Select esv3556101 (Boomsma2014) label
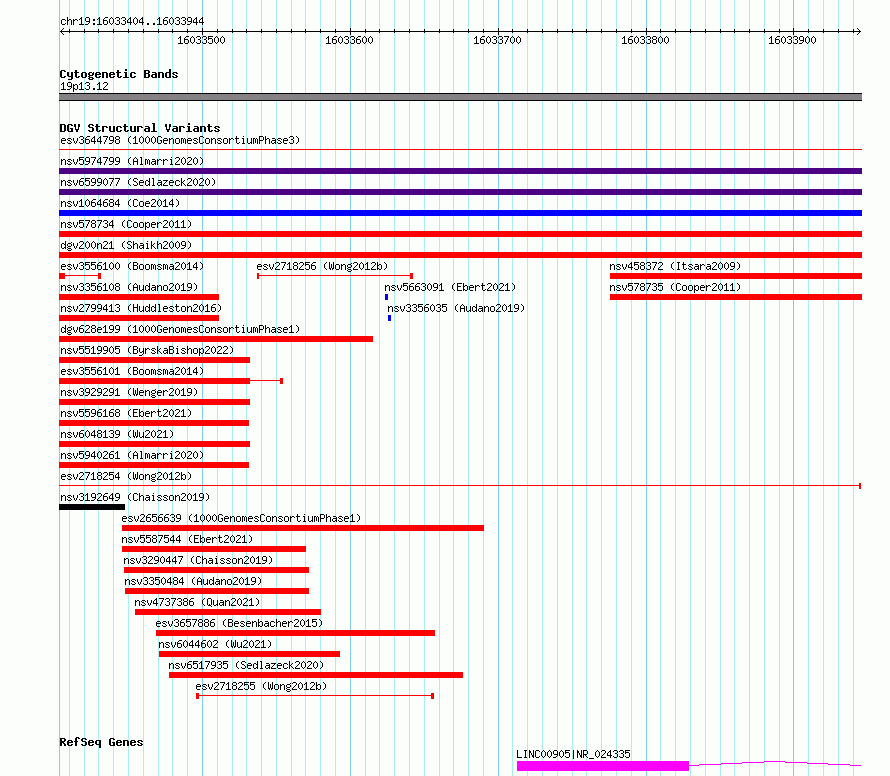Viewport: 890px width, 776px height. [x=132, y=371]
